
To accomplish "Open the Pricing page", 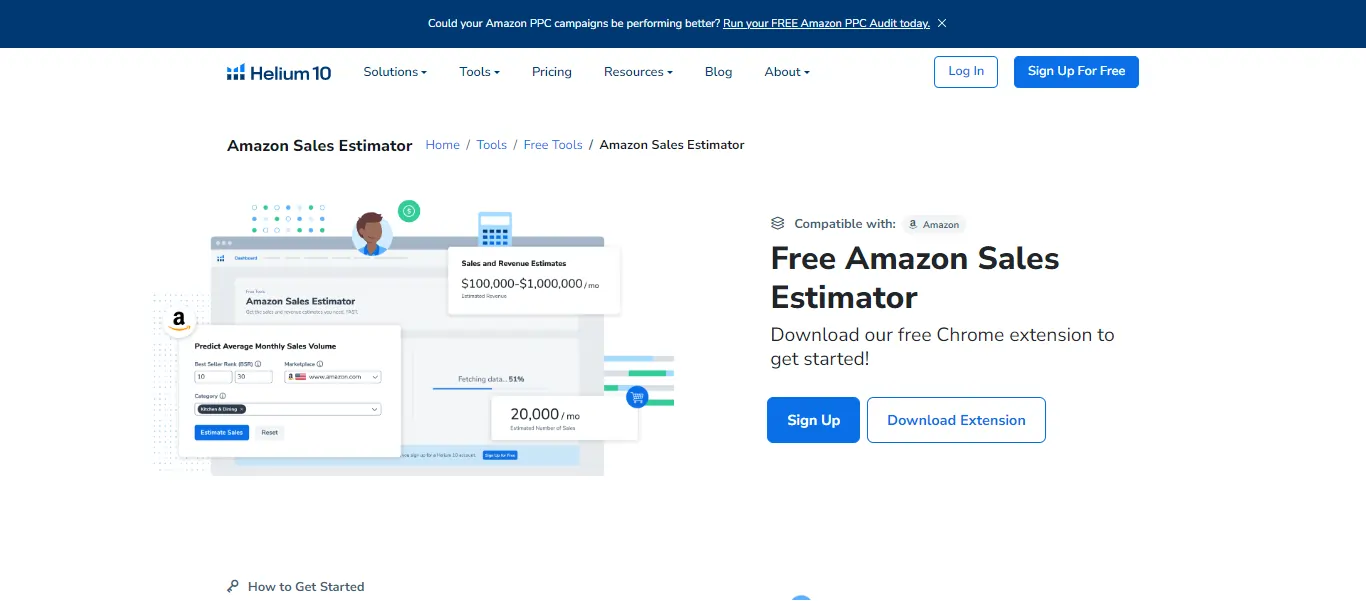I will 552,72.
